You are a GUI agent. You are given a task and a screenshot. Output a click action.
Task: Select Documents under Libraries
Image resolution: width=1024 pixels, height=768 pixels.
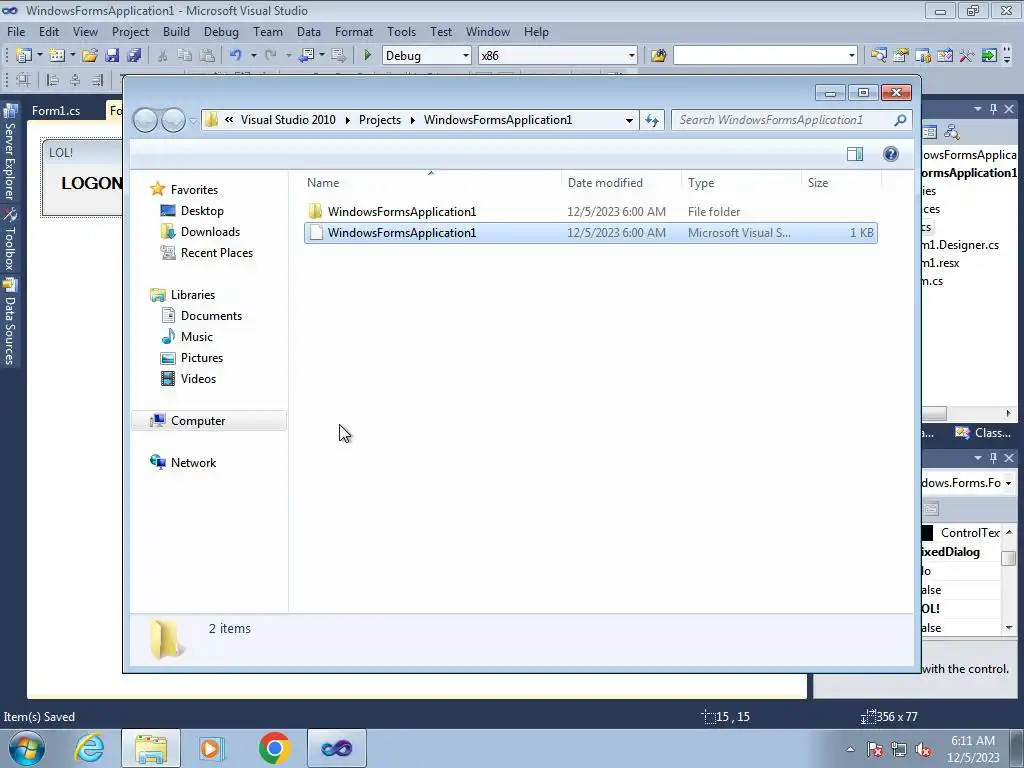point(211,316)
